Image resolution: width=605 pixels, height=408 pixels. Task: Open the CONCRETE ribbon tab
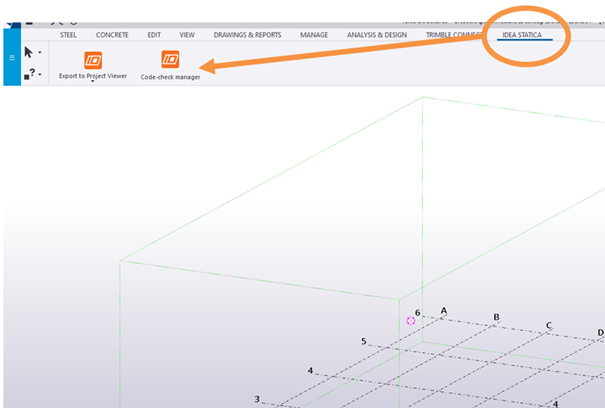tap(112, 34)
